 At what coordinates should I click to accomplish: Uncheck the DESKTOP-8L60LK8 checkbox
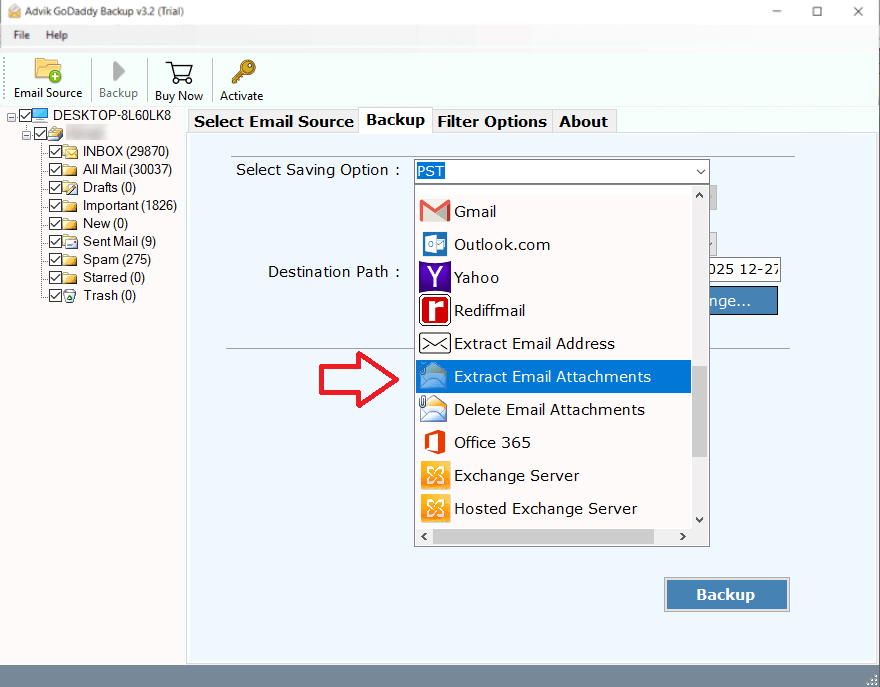pos(25,116)
